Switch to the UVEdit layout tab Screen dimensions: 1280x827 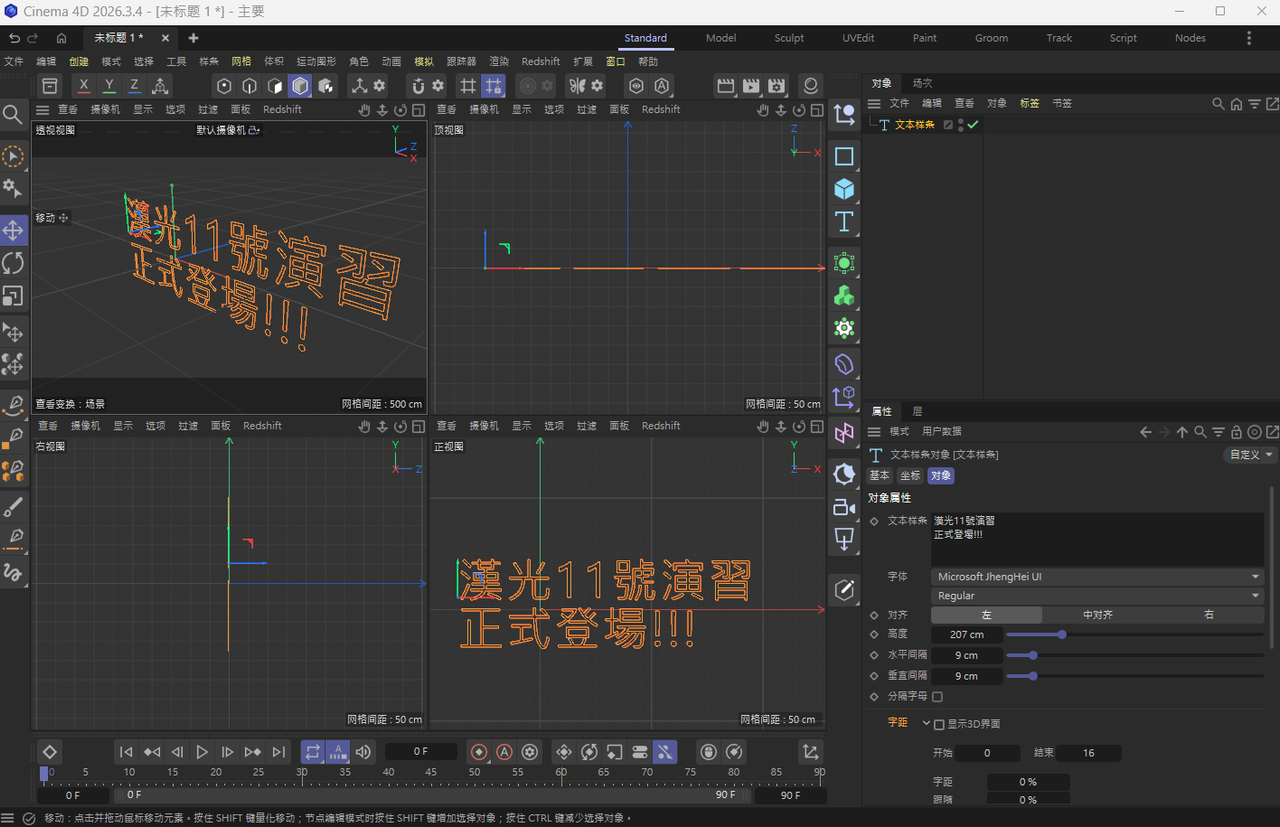[x=858, y=38]
